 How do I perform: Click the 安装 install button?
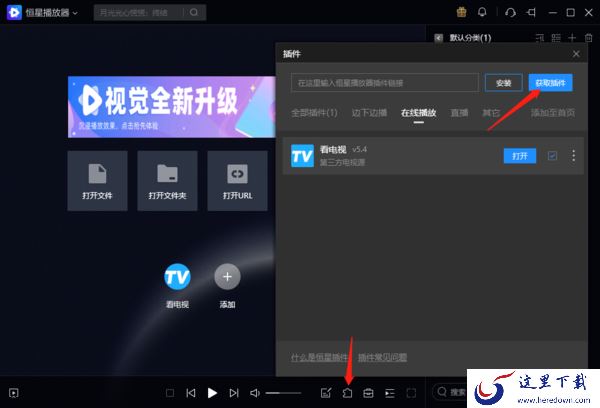click(x=504, y=83)
